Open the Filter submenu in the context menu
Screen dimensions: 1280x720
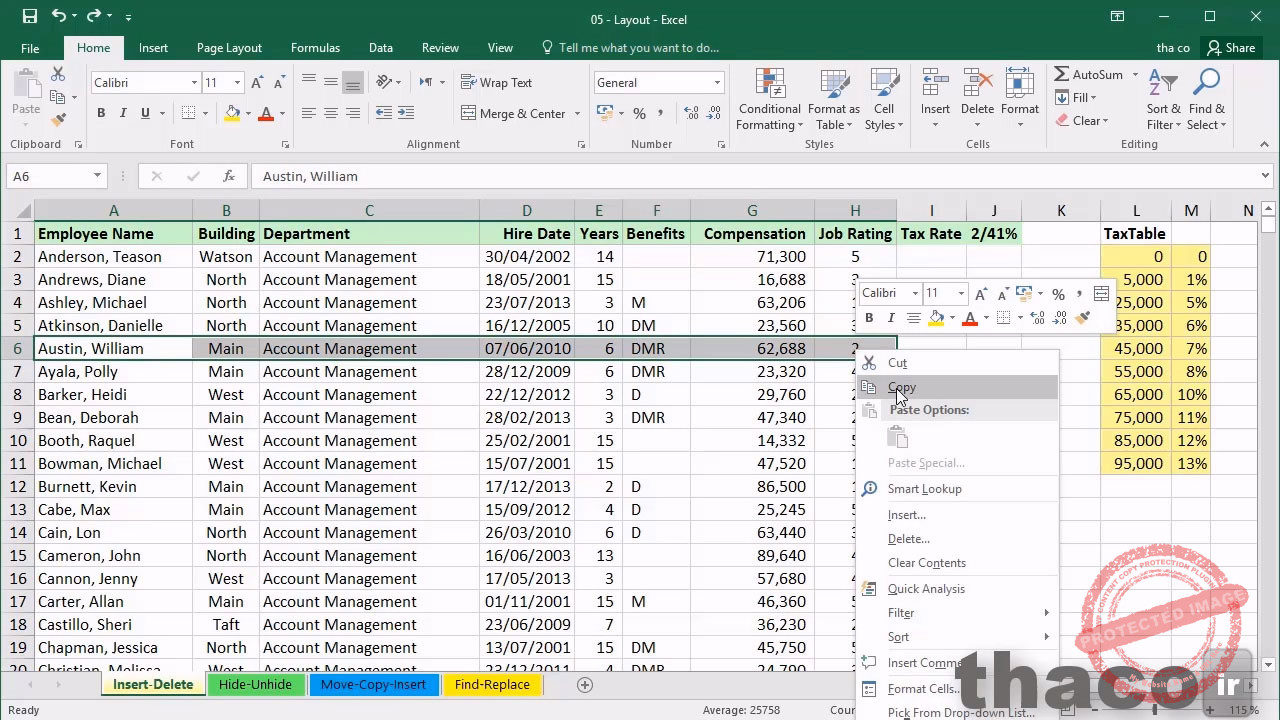[957, 613]
